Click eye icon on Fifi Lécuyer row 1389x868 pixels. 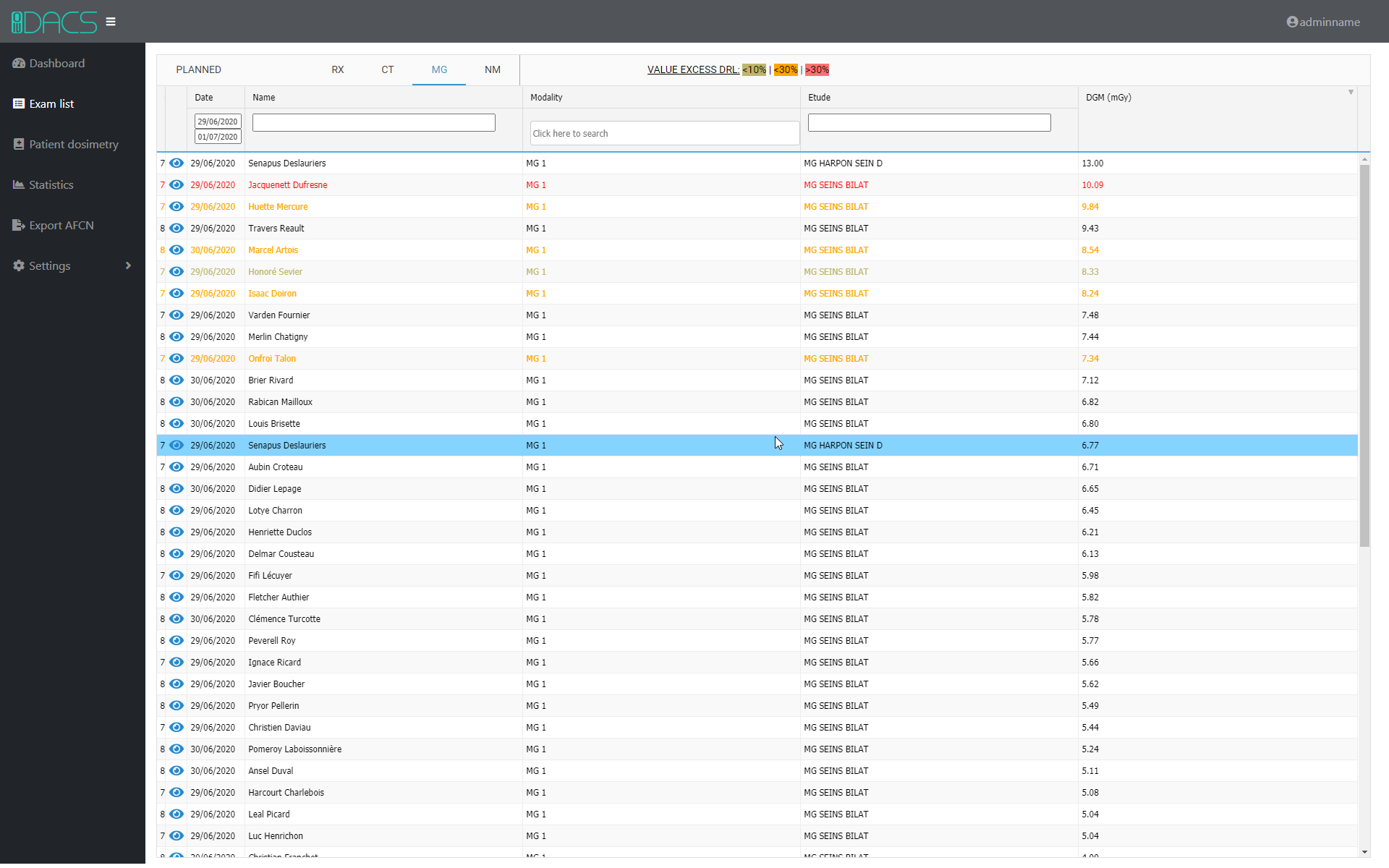177,576
